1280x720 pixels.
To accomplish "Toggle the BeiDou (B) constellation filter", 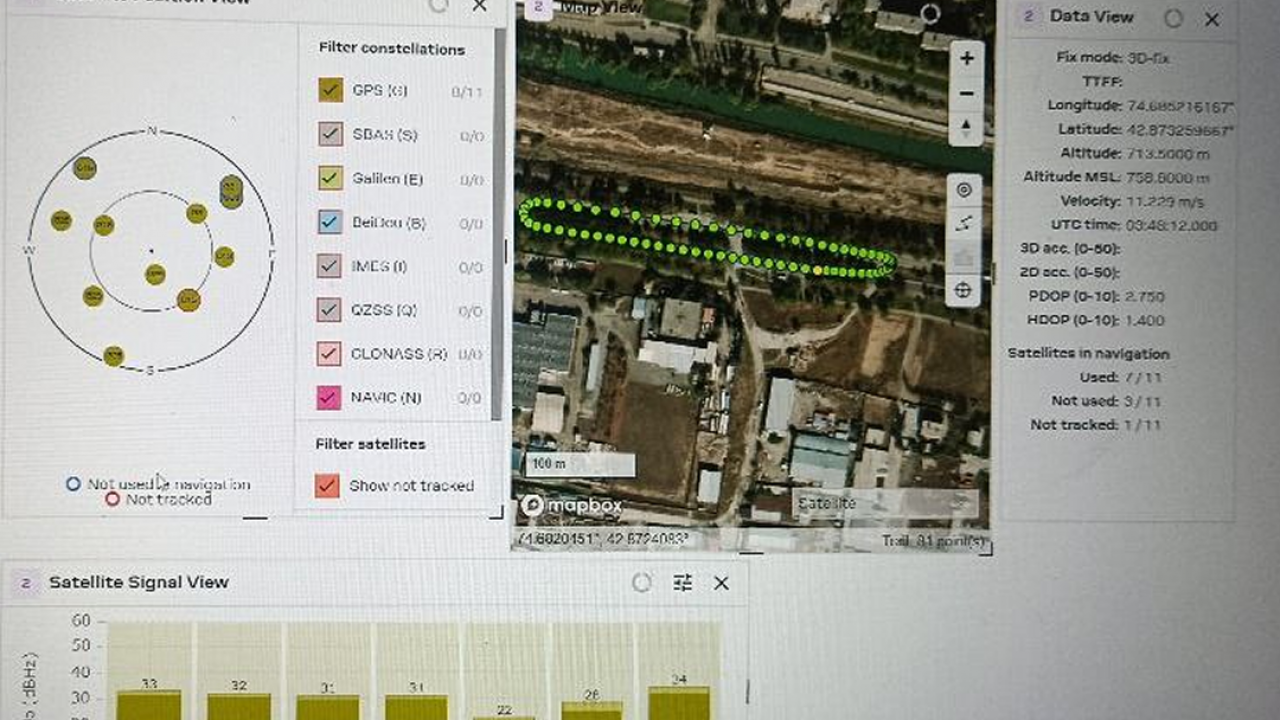I will (330, 222).
